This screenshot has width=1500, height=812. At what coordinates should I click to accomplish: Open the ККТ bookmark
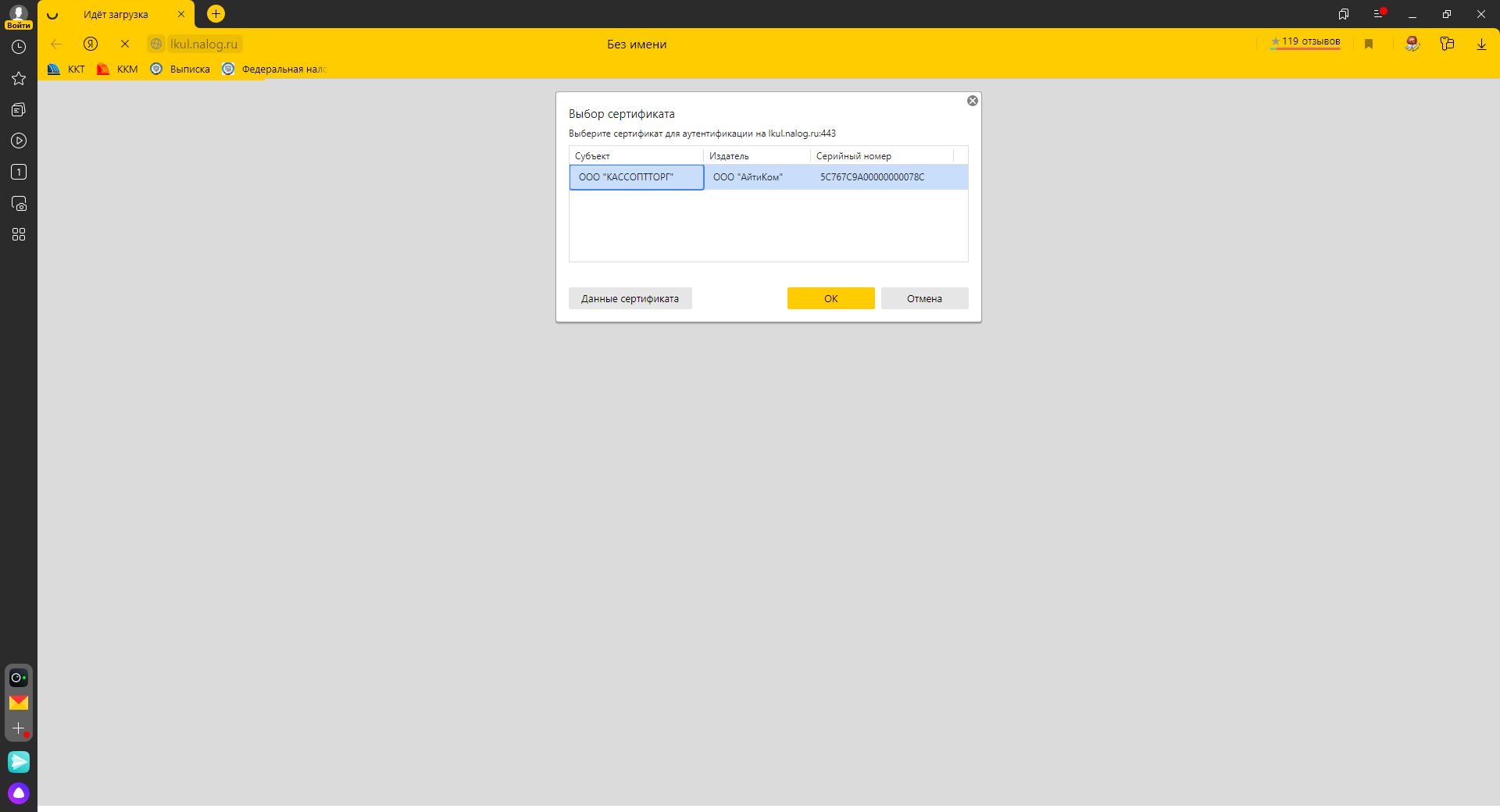67,69
